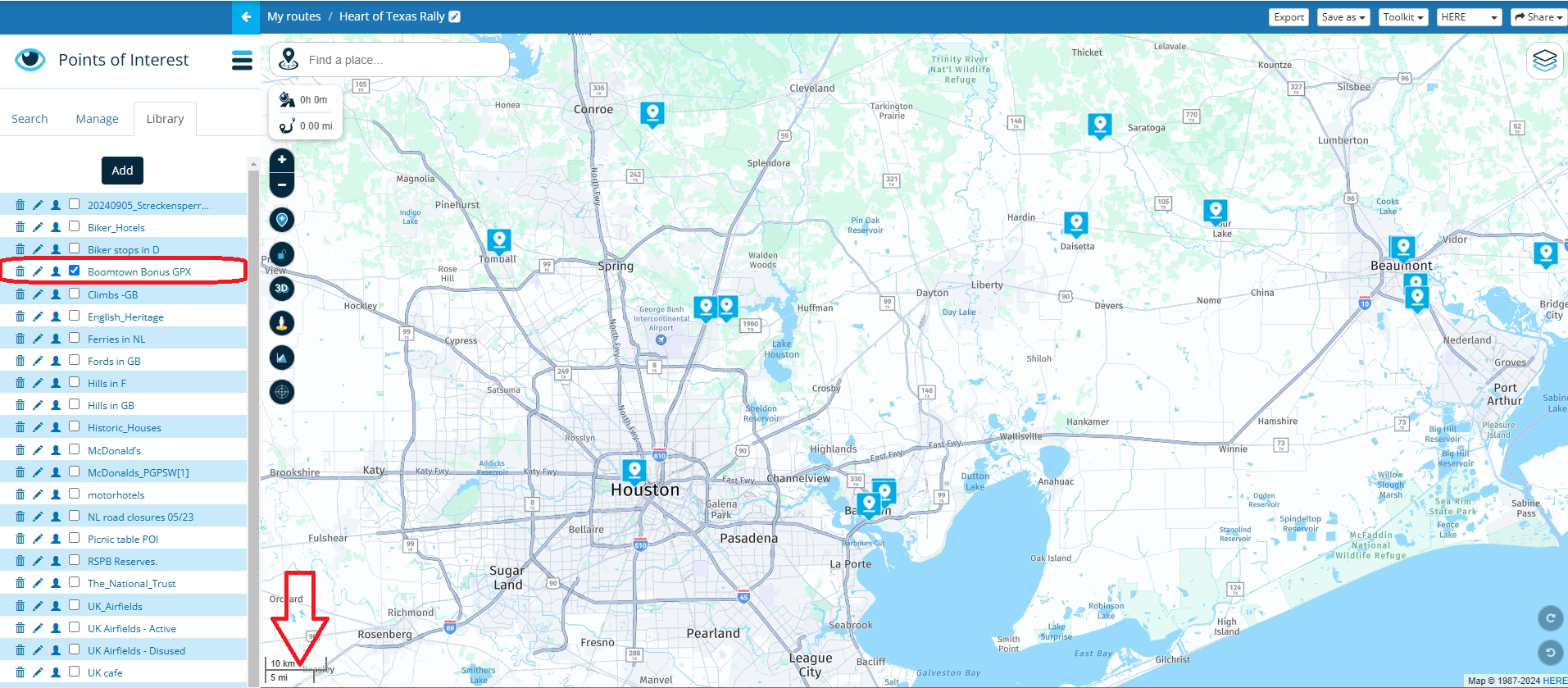
Task: Delete the McDonald's library entry
Action: click(20, 450)
